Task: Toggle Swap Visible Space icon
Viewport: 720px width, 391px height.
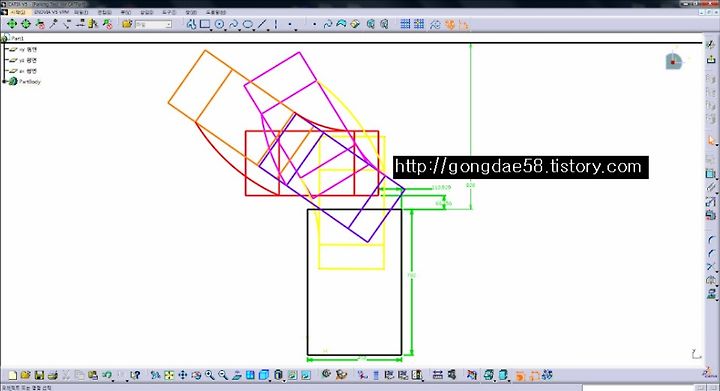Action: click(x=306, y=375)
